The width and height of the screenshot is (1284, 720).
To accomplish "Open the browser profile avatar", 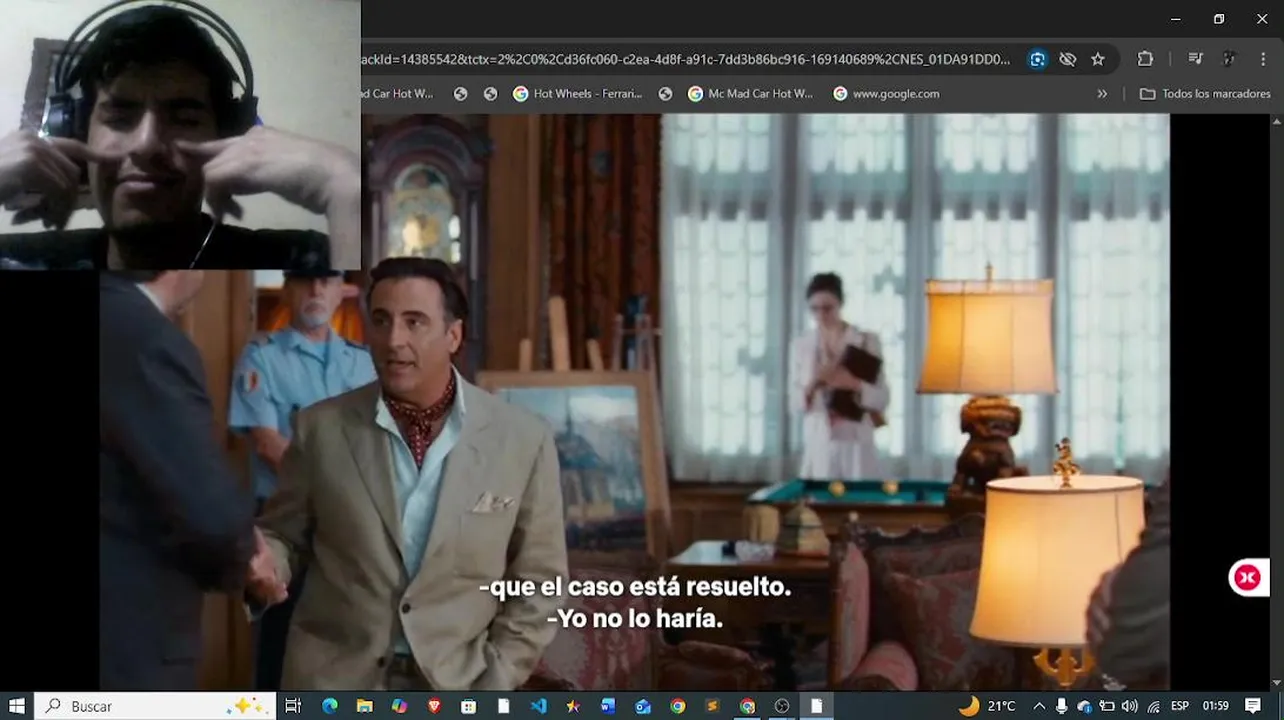I will [x=1228, y=59].
